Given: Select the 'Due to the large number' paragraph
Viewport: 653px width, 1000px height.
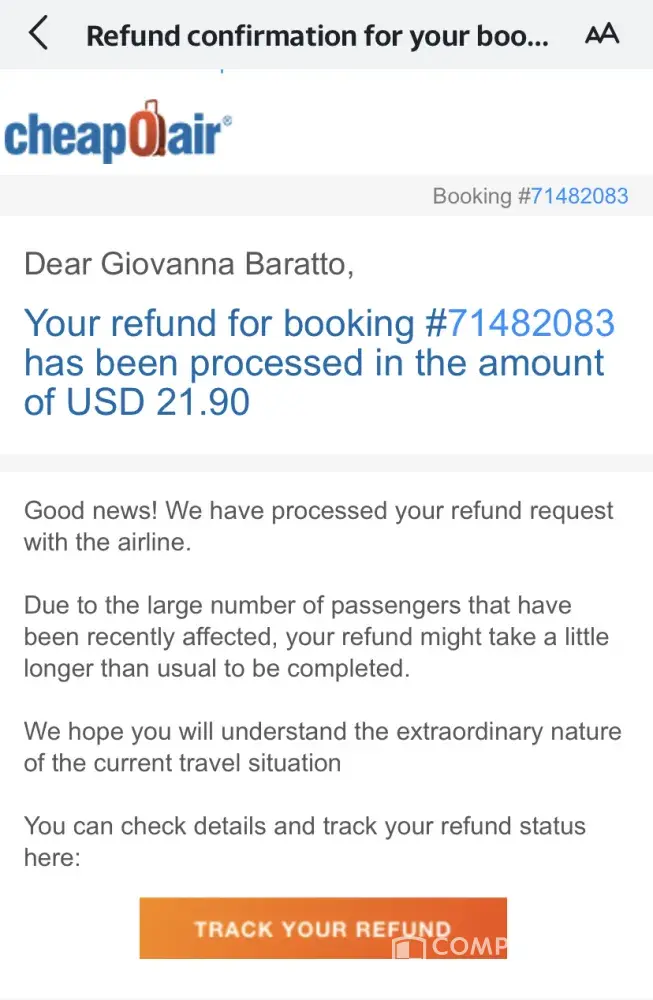Looking at the screenshot, I should click(316, 637).
